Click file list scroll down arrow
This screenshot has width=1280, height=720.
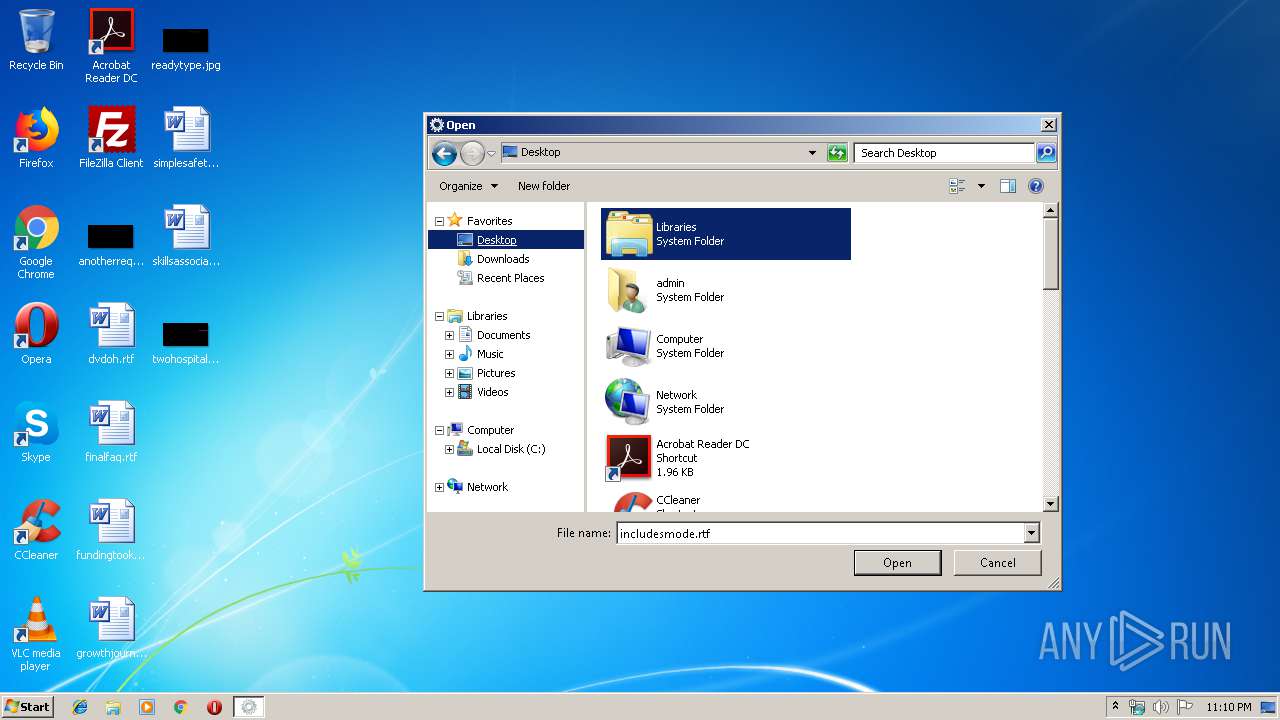pos(1050,504)
